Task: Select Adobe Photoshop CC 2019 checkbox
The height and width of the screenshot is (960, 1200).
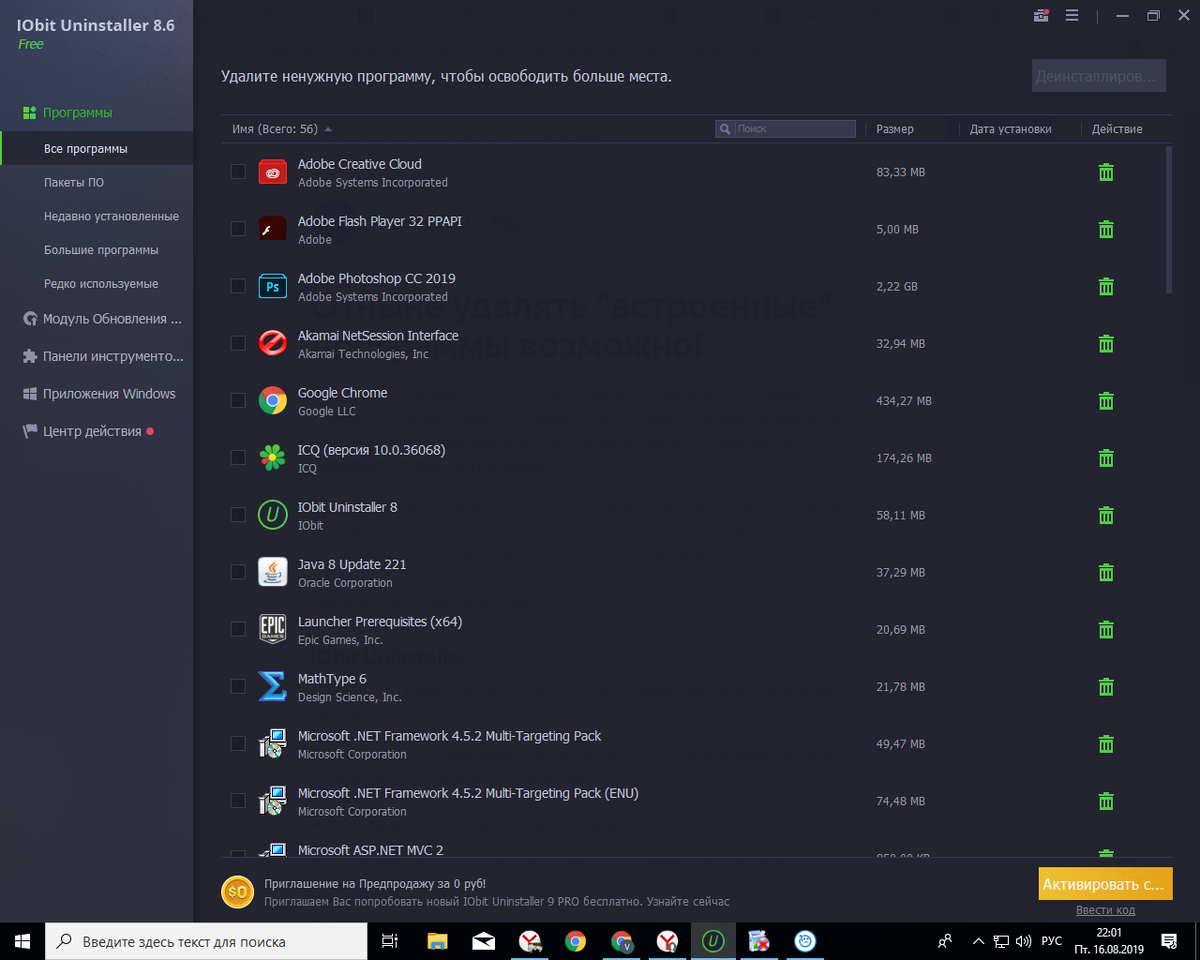Action: tap(238, 286)
